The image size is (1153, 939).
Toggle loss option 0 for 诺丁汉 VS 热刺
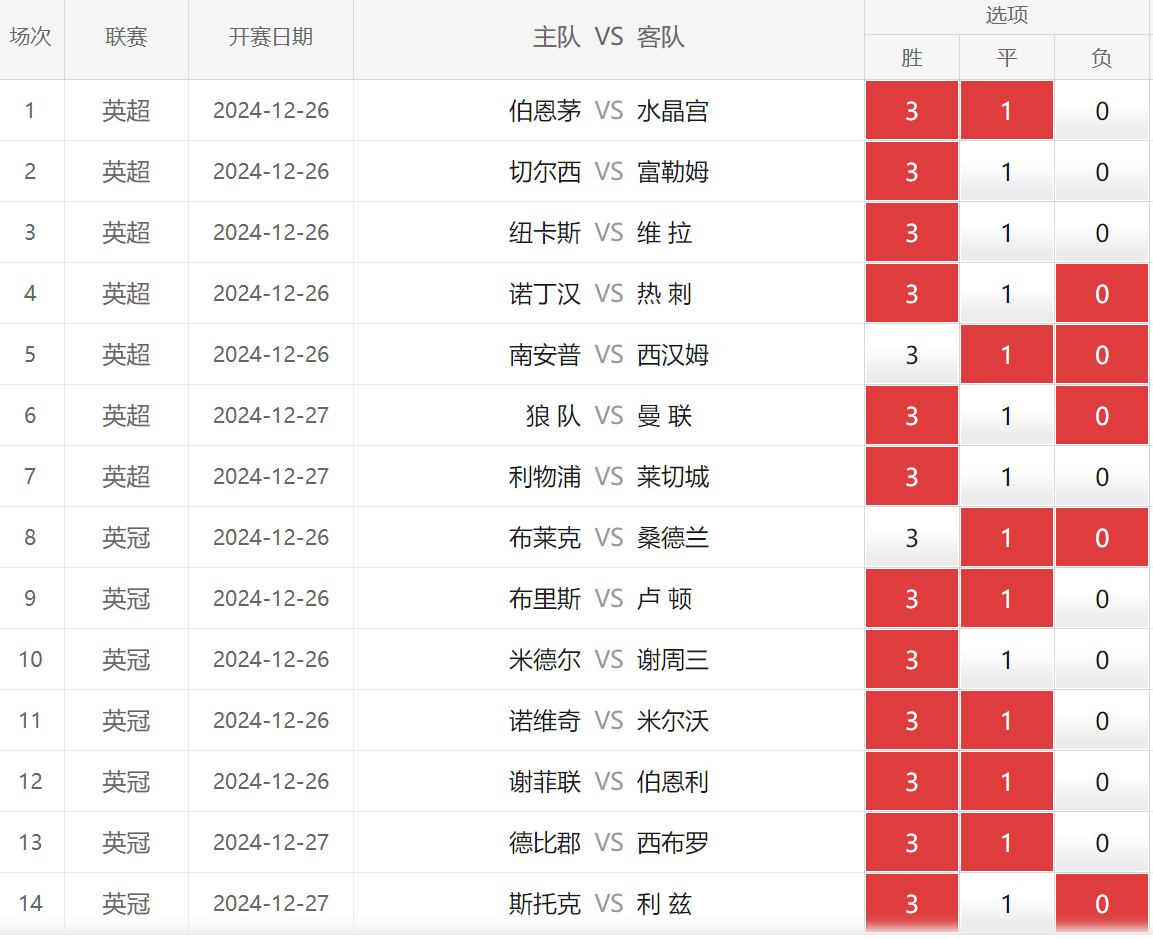click(x=1102, y=293)
